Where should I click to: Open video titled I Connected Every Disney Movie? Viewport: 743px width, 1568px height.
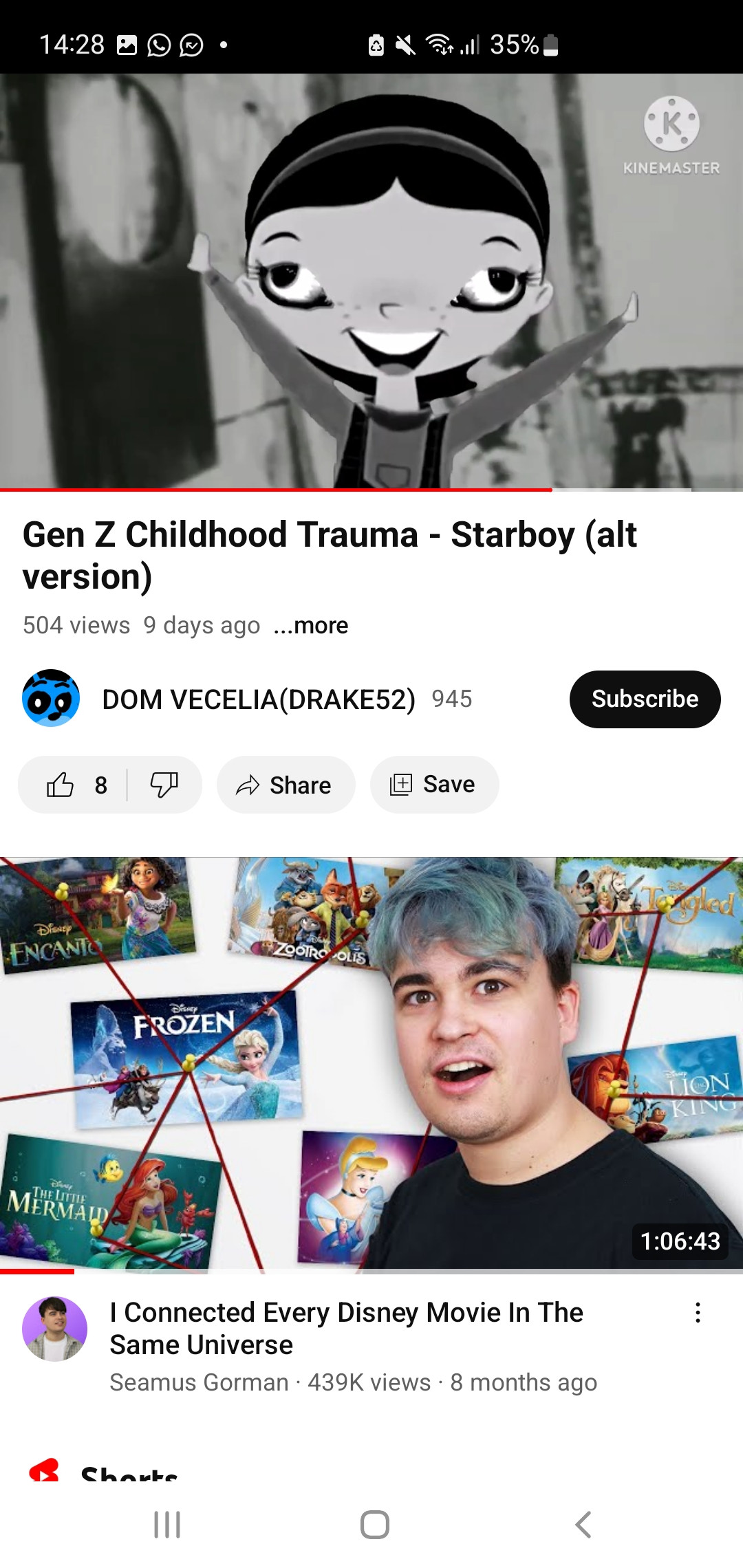pyautogui.click(x=346, y=1328)
